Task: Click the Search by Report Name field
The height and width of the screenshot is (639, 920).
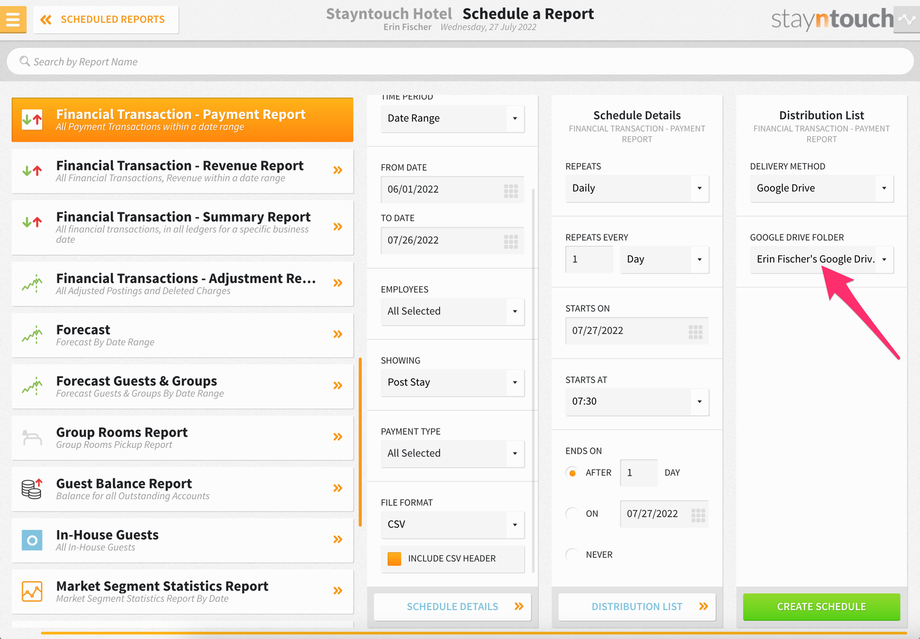Action: coord(460,62)
